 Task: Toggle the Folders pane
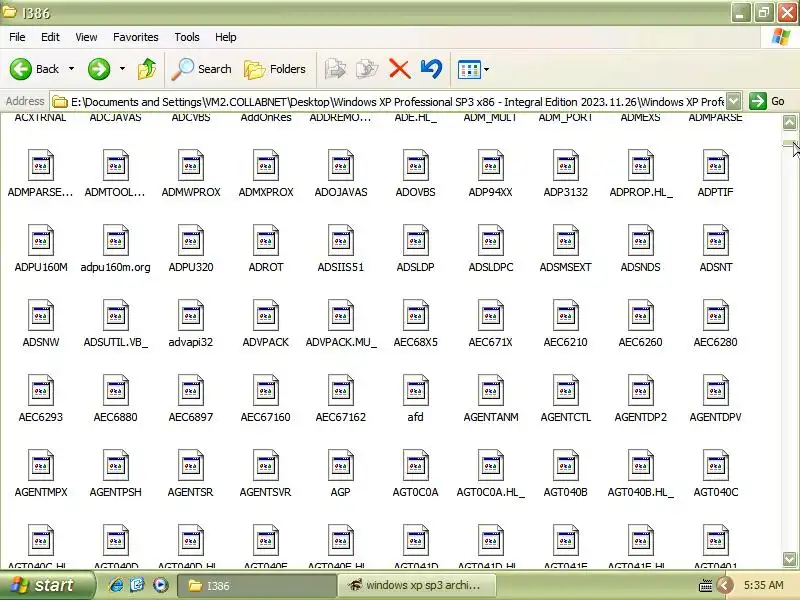click(275, 69)
